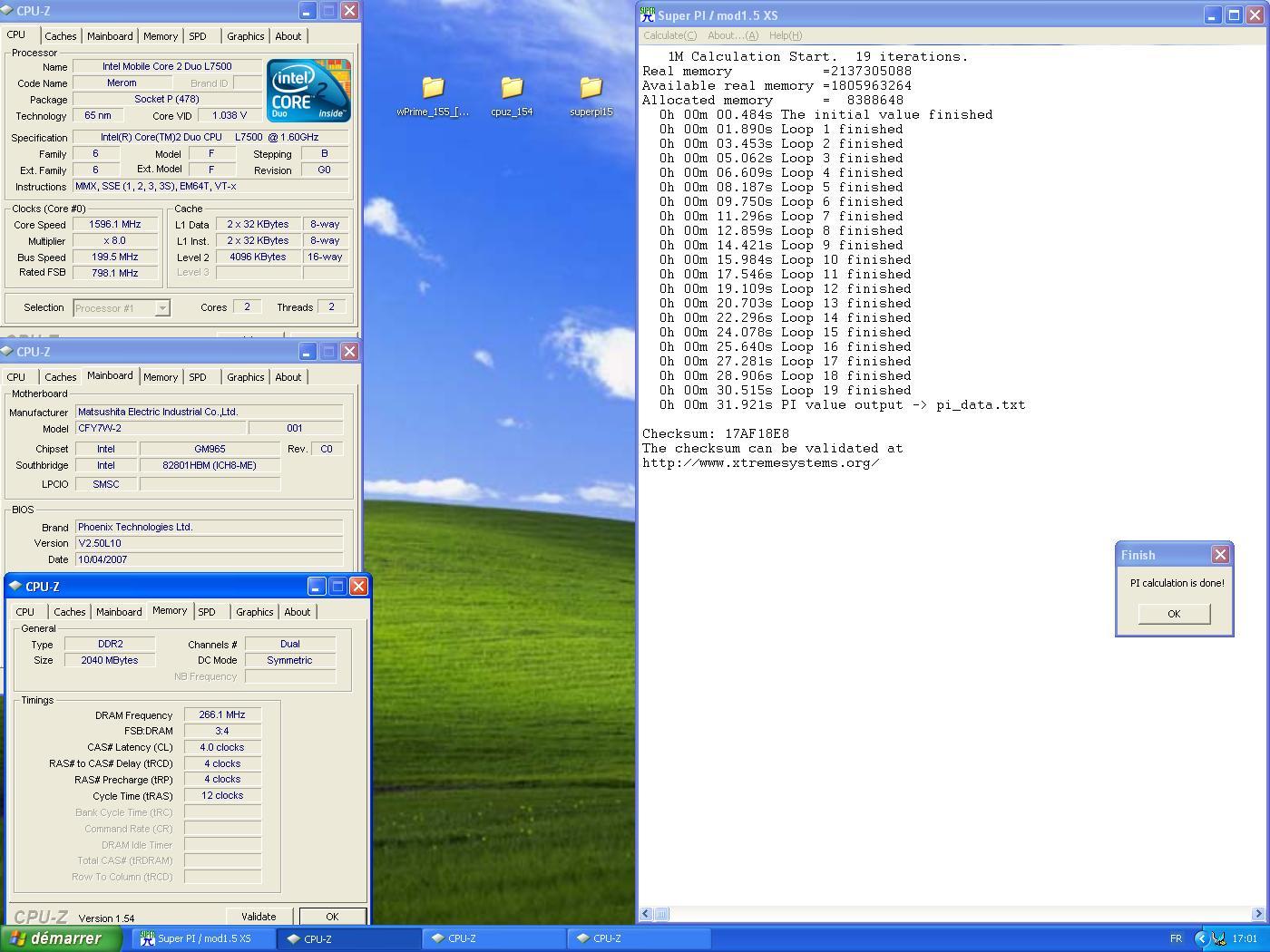1270x952 pixels.
Task: Open the Processor #1 selection dropdown
Action: pyautogui.click(x=162, y=308)
